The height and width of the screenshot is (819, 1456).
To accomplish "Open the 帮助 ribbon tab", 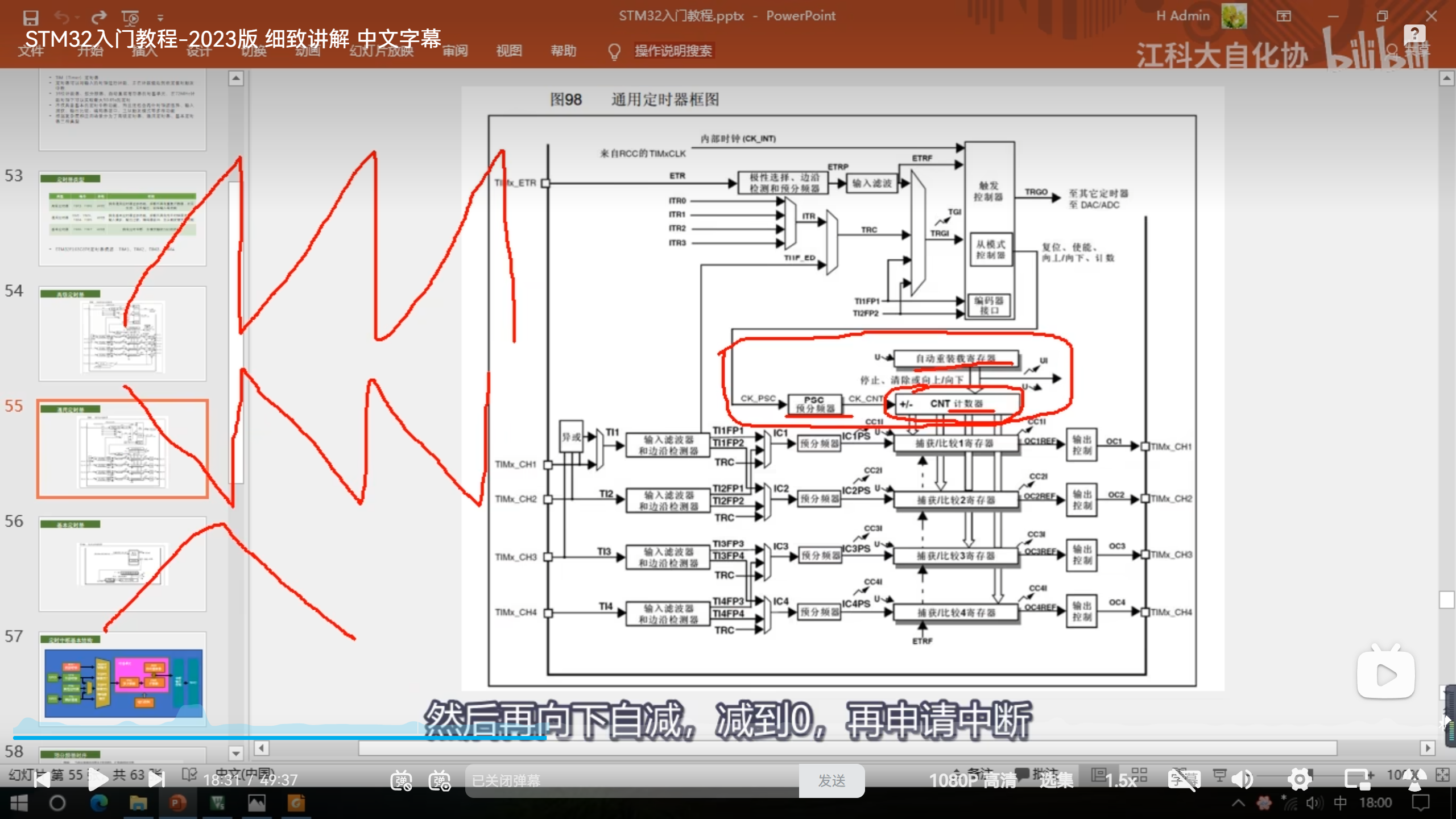I will tap(563, 51).
